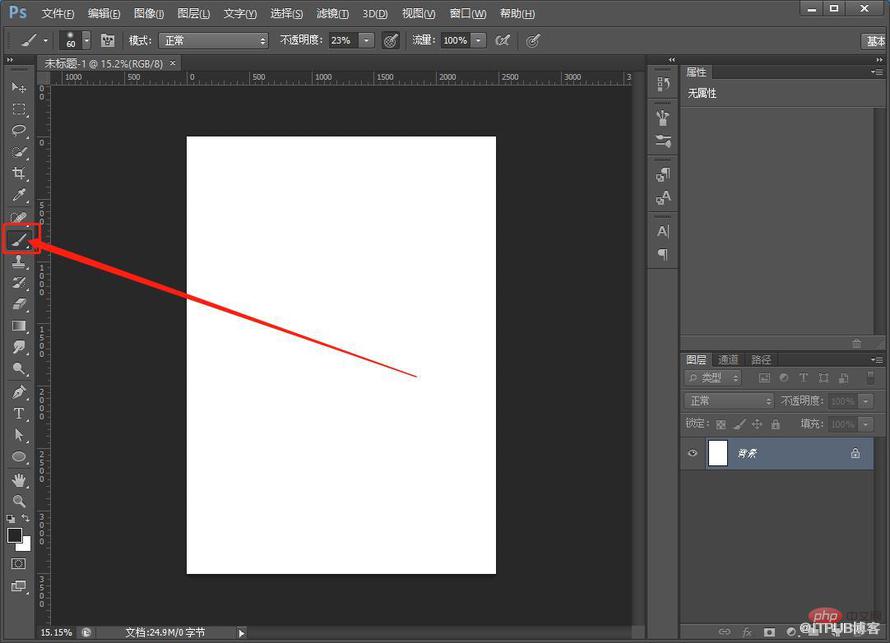Image resolution: width=890 pixels, height=643 pixels.
Task: Select the Pen tool
Action: [19, 392]
